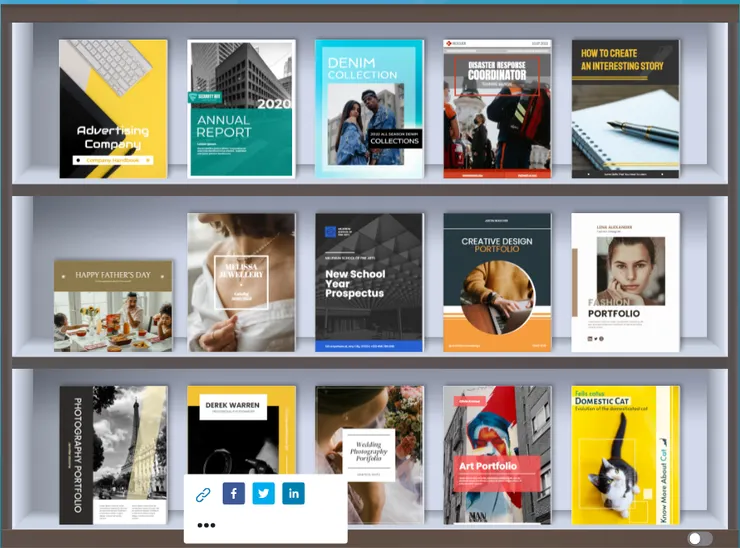The height and width of the screenshot is (548, 740).
Task: Open How To Create An Interesting Story
Action: tap(626, 109)
